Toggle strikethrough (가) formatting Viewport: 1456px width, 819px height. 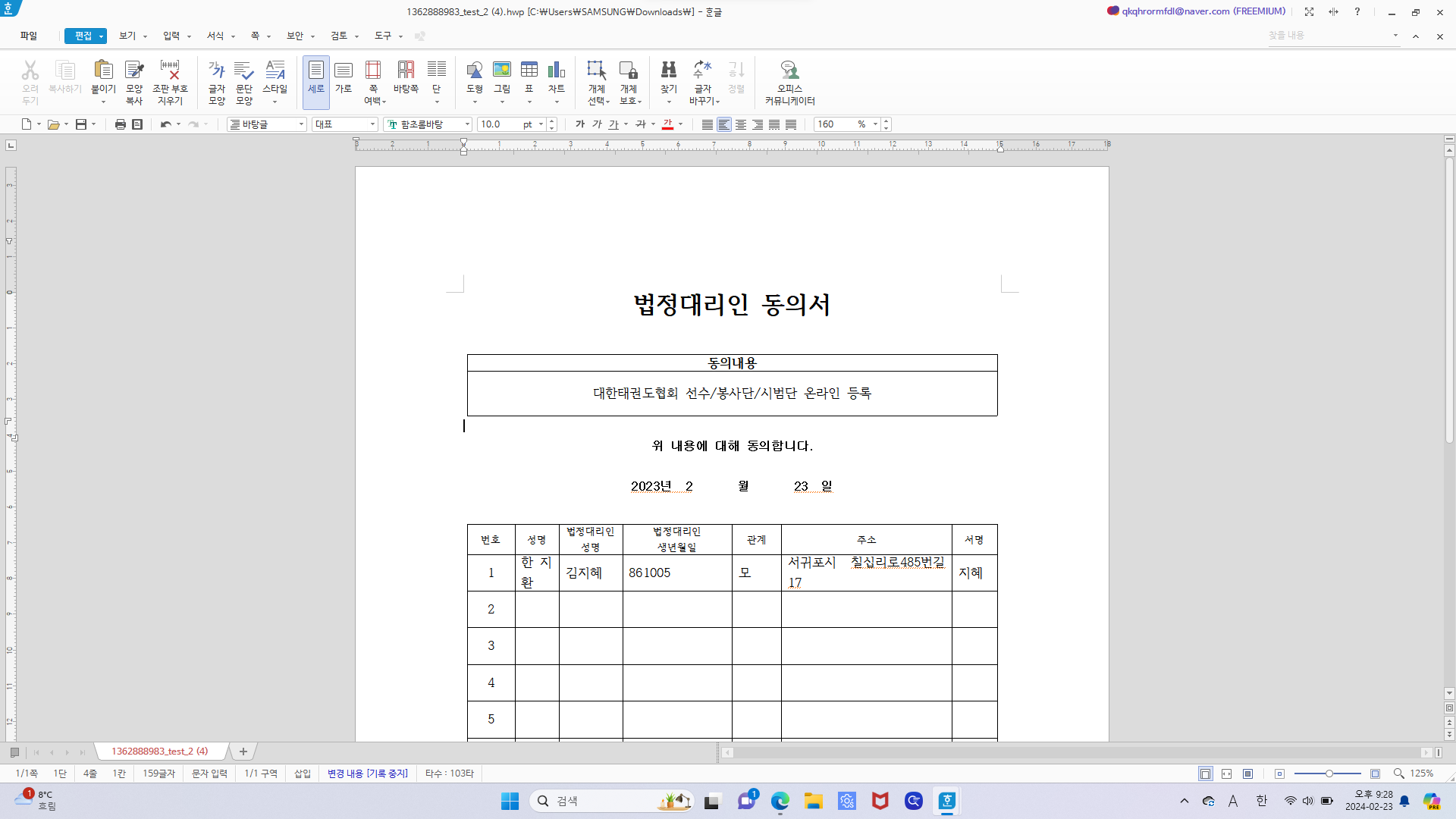(x=641, y=124)
